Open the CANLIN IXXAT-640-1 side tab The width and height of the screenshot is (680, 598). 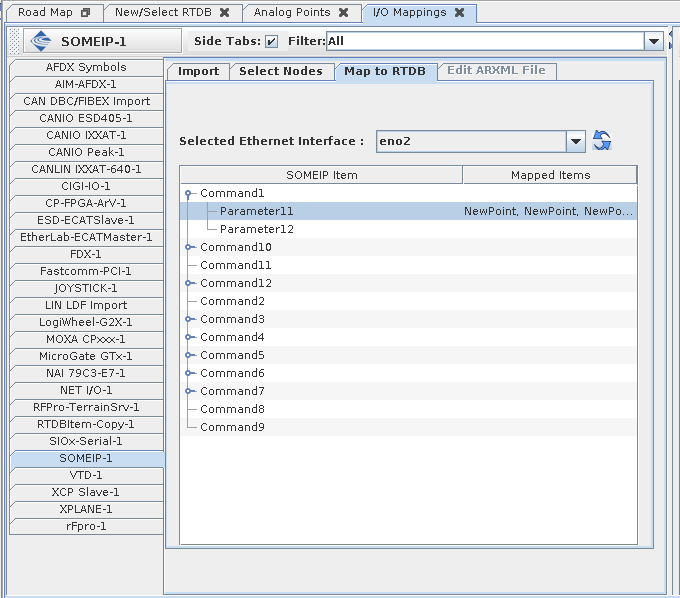86,169
